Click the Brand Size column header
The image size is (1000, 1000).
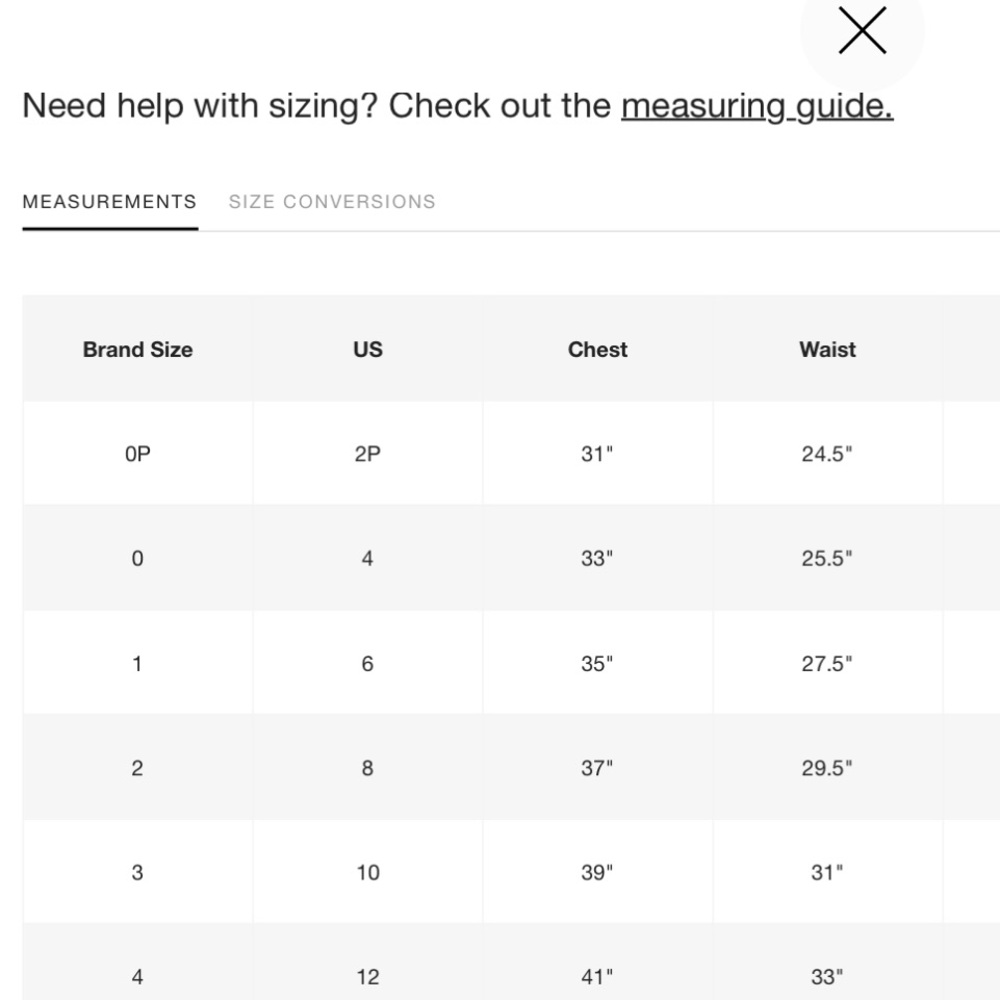click(x=138, y=349)
